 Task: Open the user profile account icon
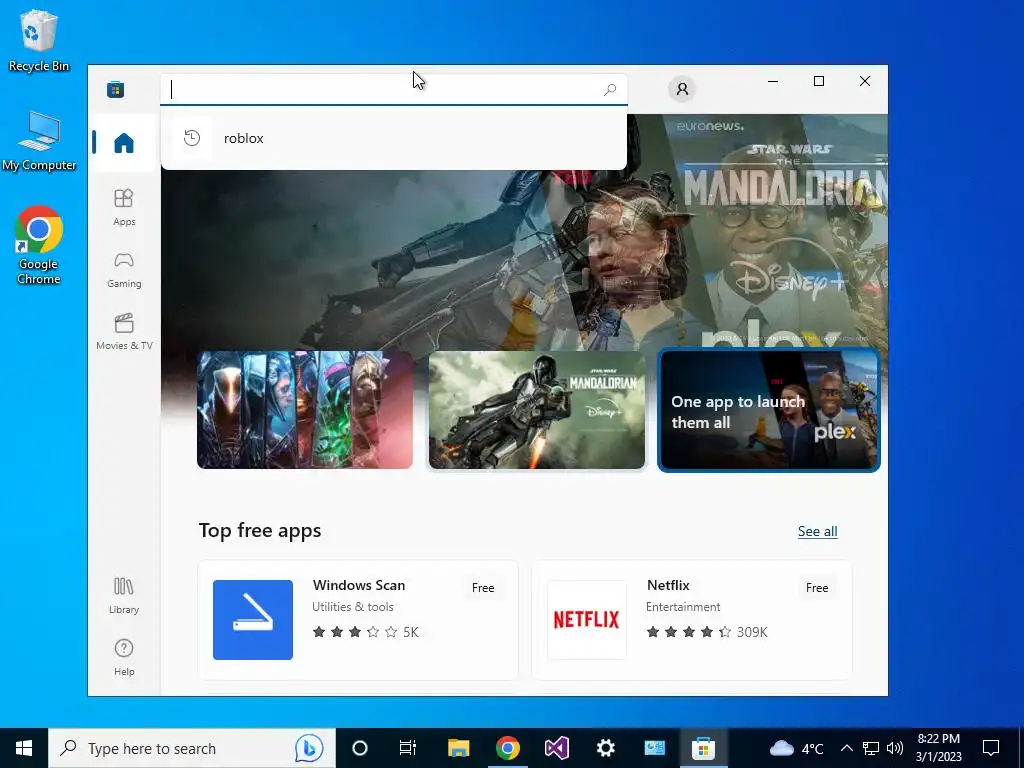tap(682, 89)
